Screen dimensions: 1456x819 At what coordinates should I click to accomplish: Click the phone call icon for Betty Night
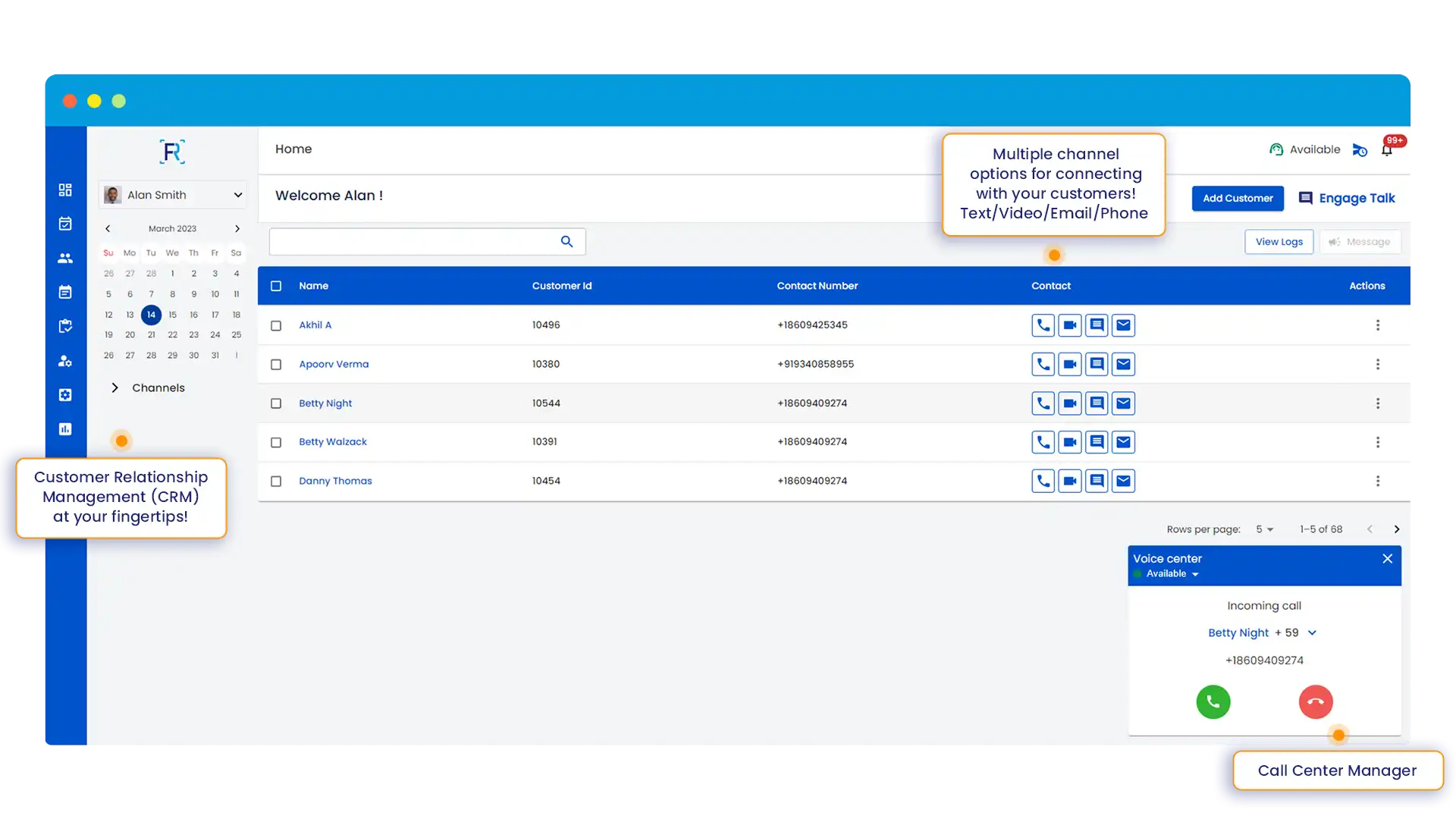(1043, 402)
